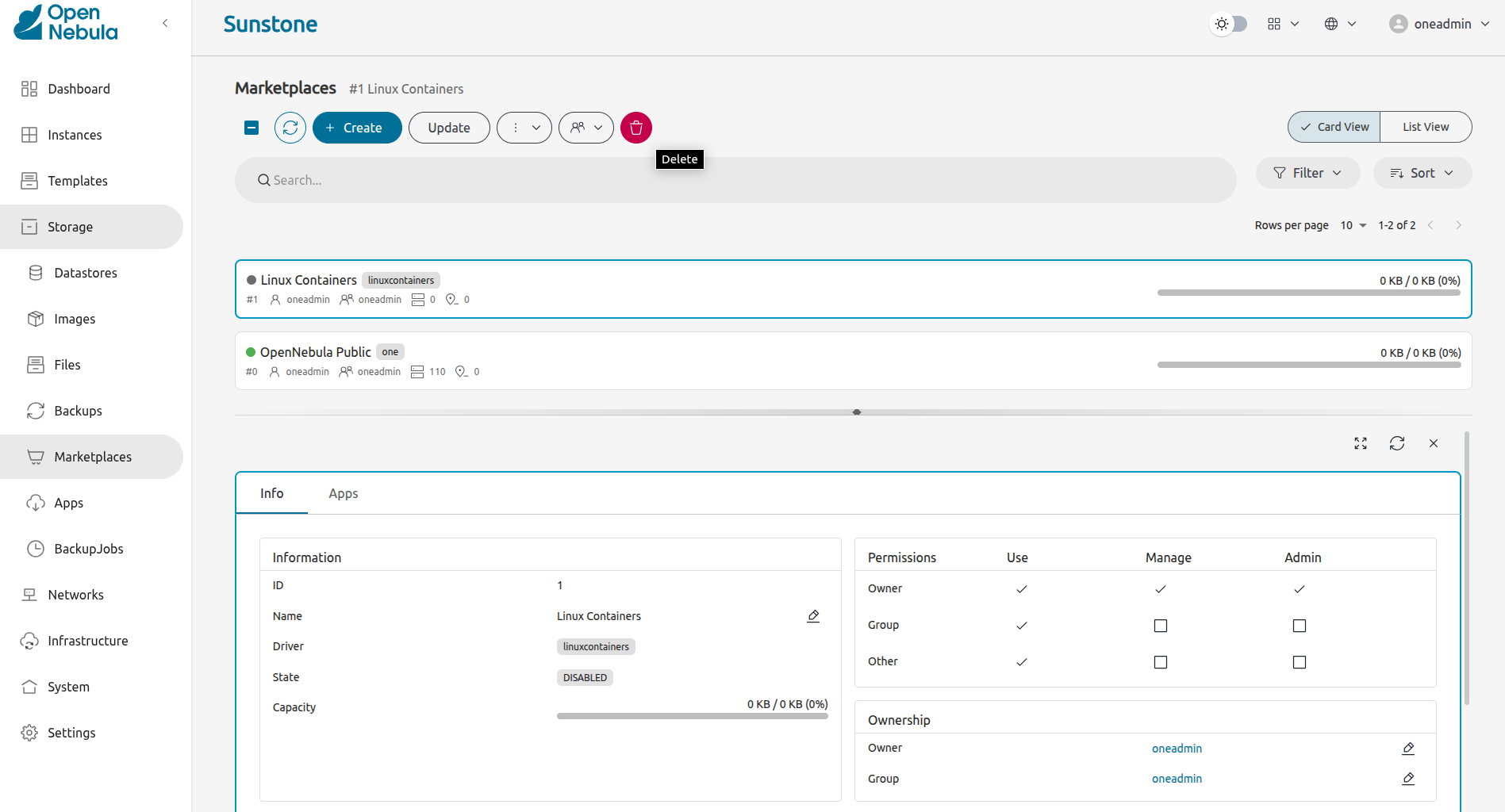Expand the oneadmin user menu

click(1439, 24)
